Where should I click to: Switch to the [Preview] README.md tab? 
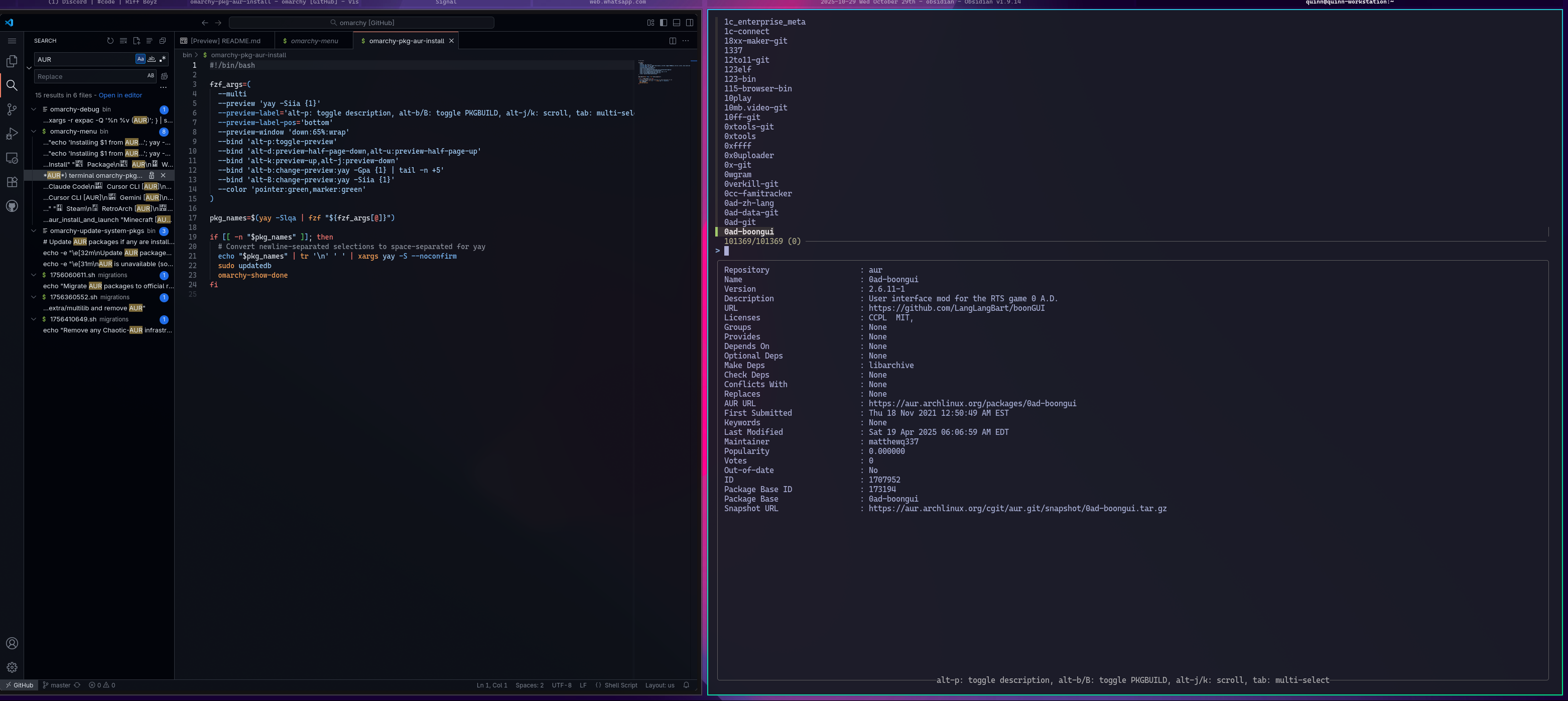(x=224, y=41)
